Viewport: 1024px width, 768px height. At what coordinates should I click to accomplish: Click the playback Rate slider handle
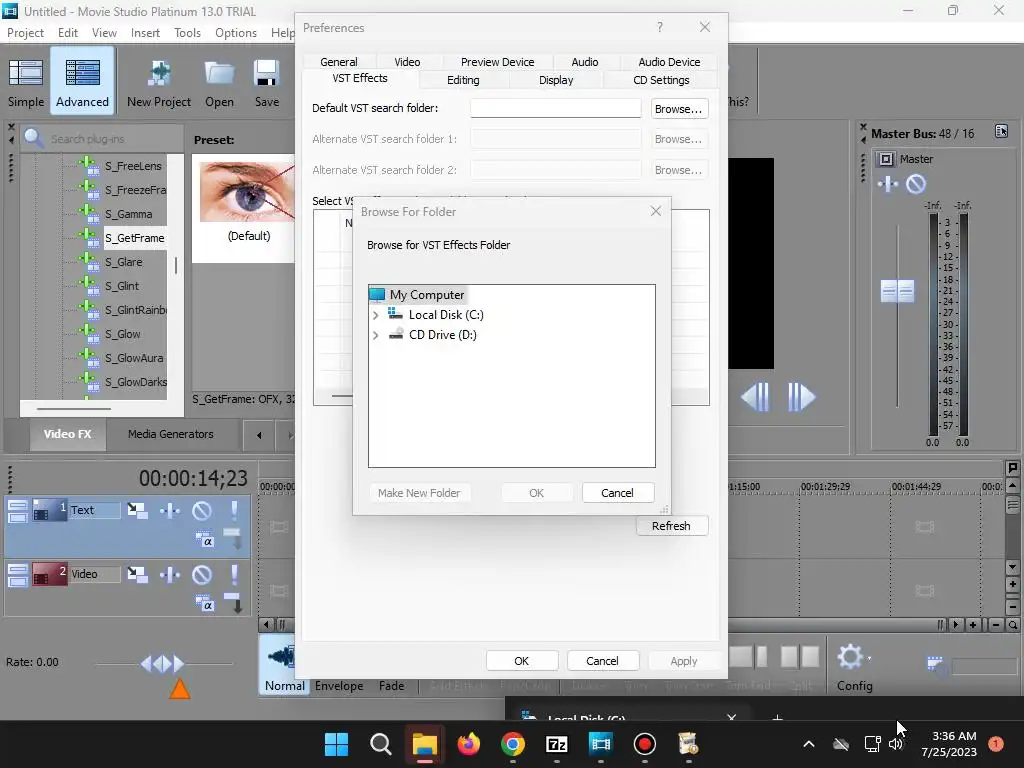[x=162, y=664]
